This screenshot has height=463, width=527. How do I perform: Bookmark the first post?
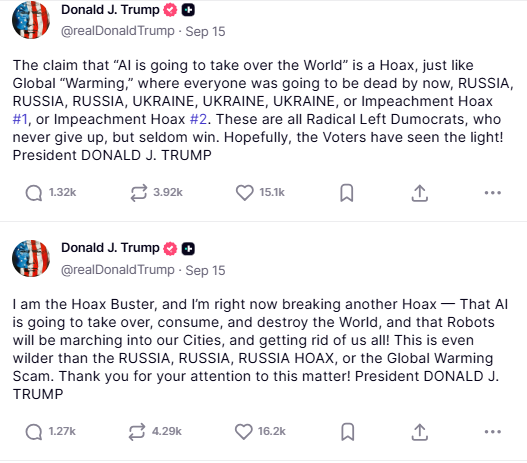tap(347, 193)
